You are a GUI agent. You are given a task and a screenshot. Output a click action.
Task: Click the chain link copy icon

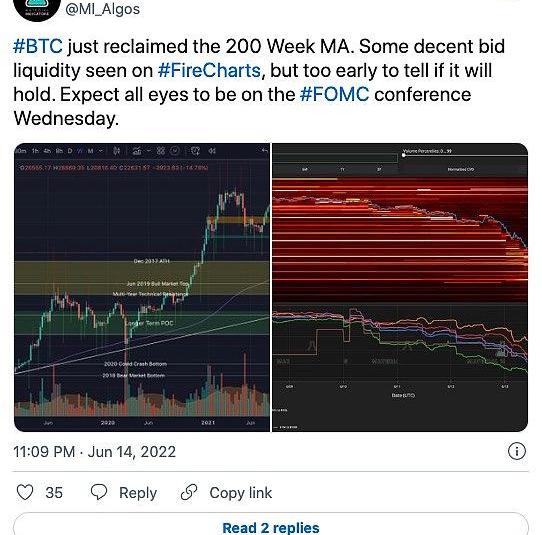click(189, 492)
